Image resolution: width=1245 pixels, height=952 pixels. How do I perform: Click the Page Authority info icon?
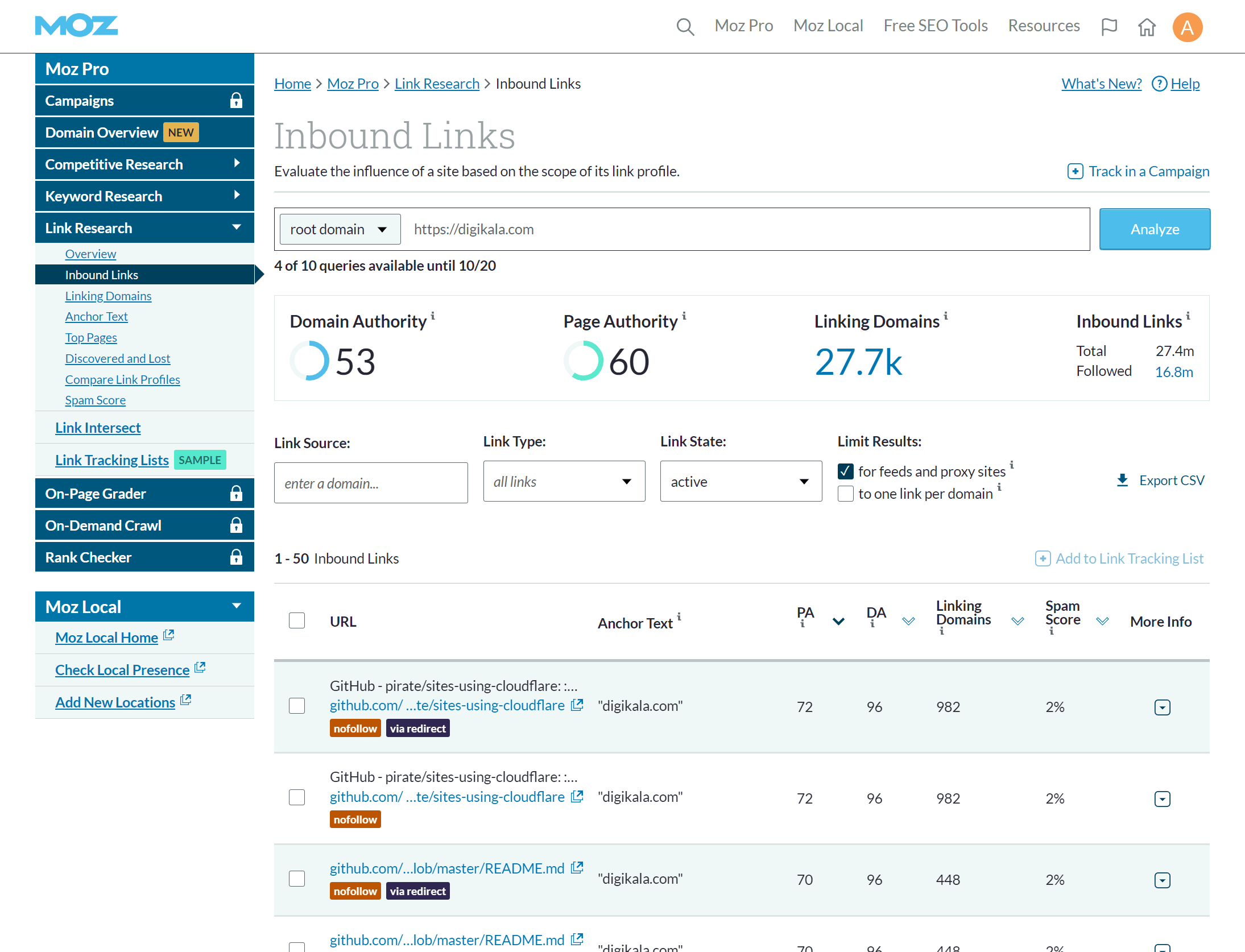pyautogui.click(x=684, y=316)
